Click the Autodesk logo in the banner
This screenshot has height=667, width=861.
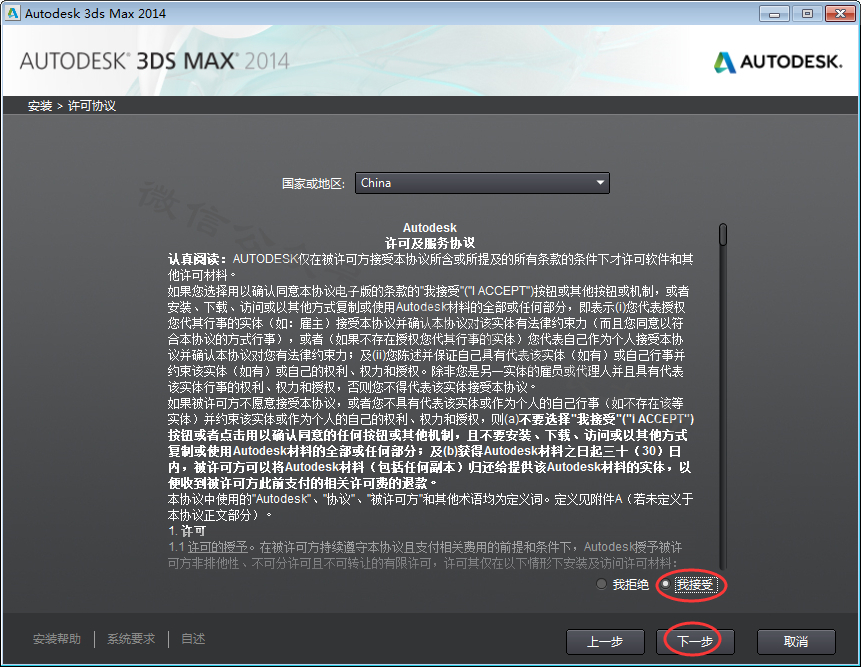click(778, 62)
